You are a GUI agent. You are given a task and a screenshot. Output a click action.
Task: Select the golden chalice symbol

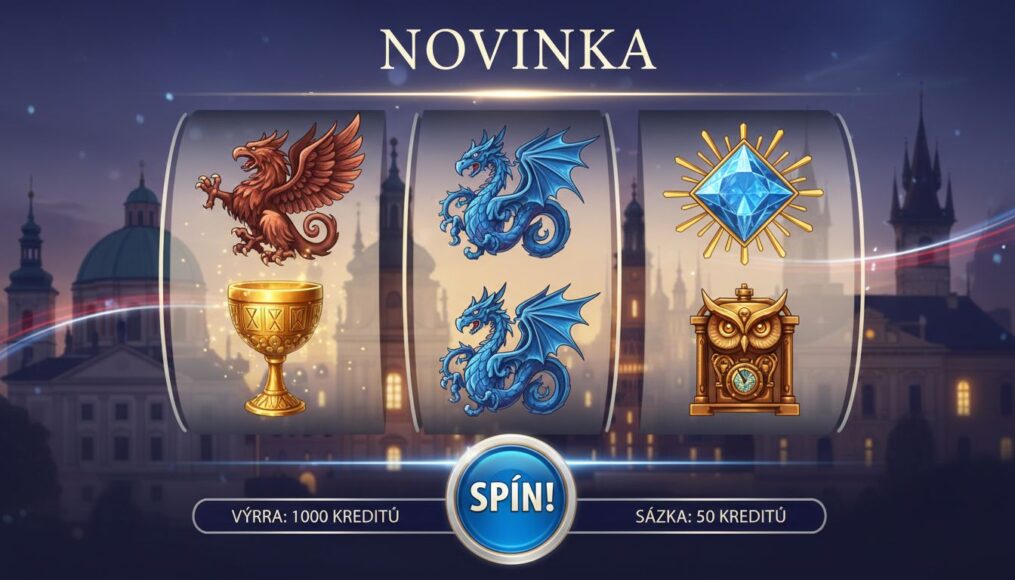tap(275, 348)
